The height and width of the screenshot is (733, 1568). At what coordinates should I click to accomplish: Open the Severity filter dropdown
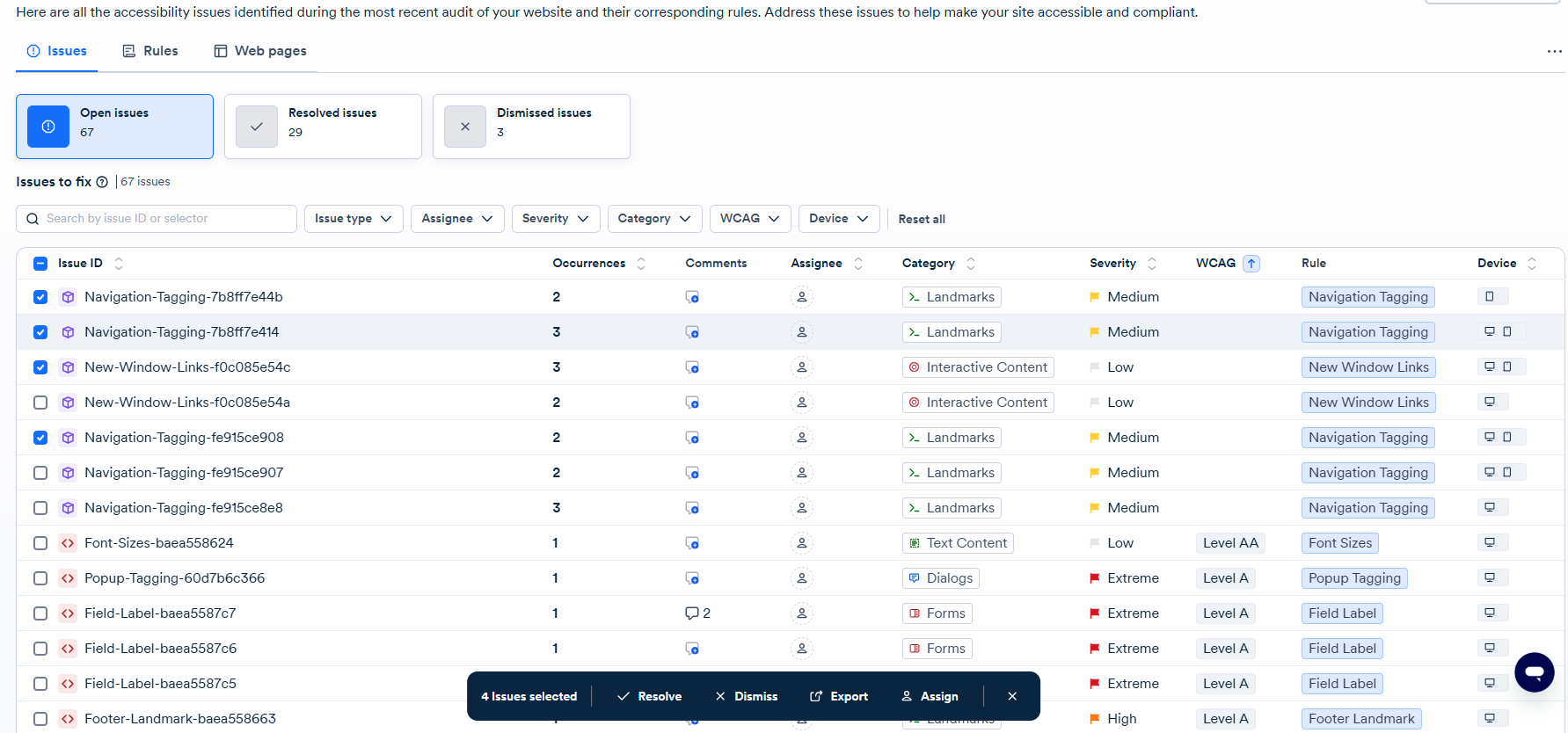(556, 219)
